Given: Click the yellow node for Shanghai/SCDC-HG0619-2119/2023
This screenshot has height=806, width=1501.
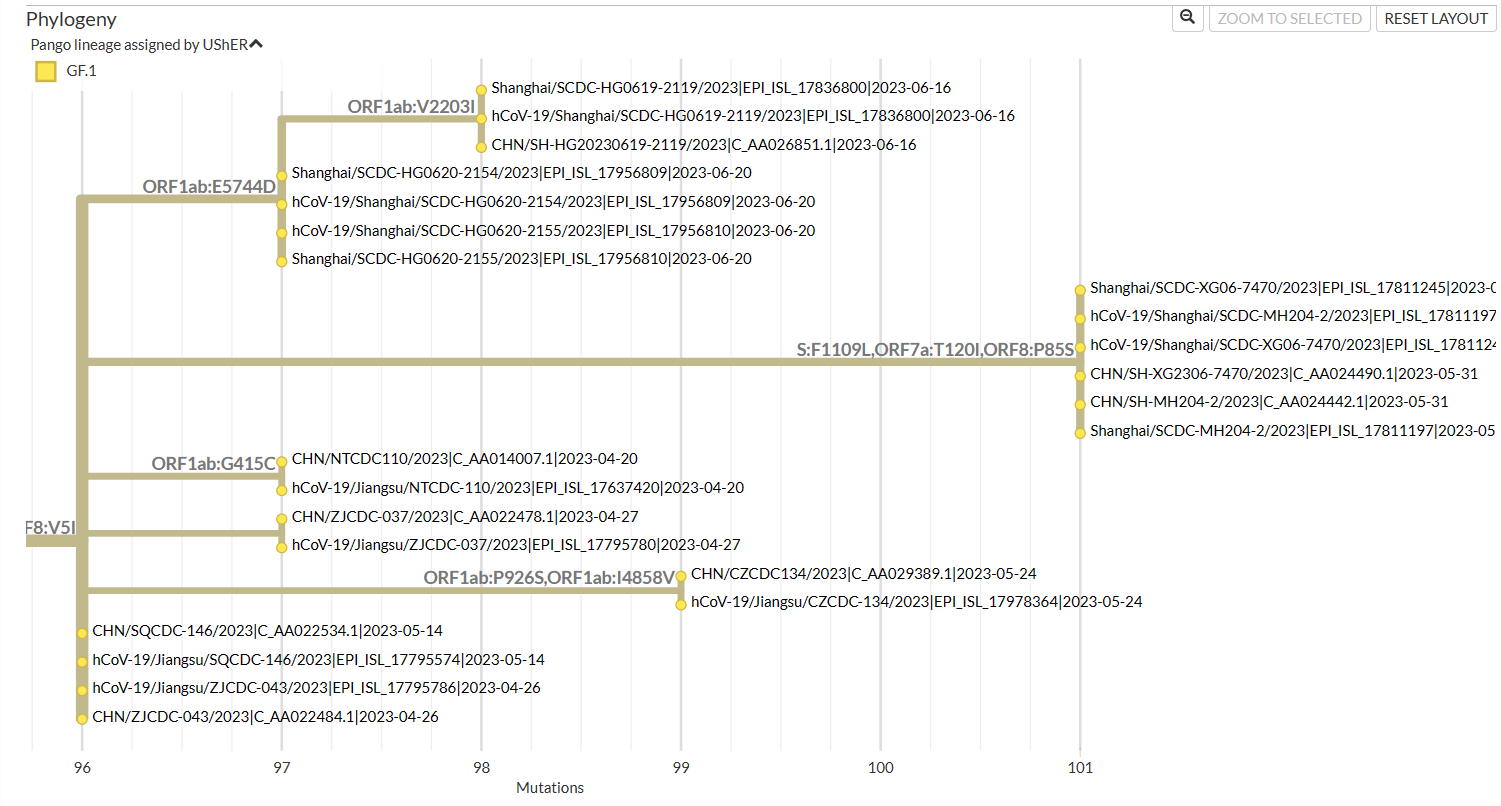Looking at the screenshot, I should [x=481, y=90].
